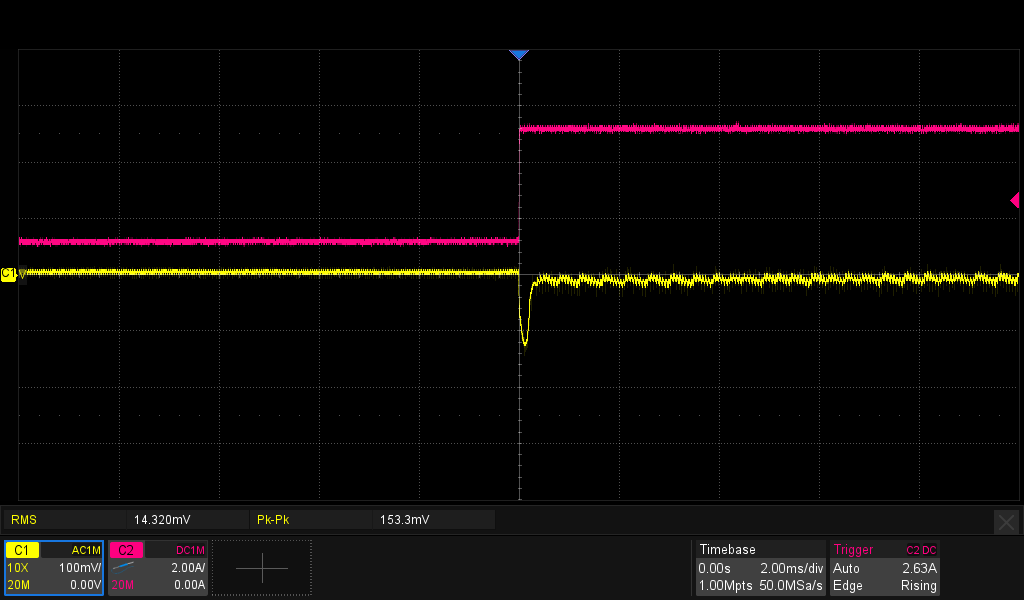Click the pink trigger level arrow on right edge
The image size is (1024, 600).
pyautogui.click(x=1017, y=201)
